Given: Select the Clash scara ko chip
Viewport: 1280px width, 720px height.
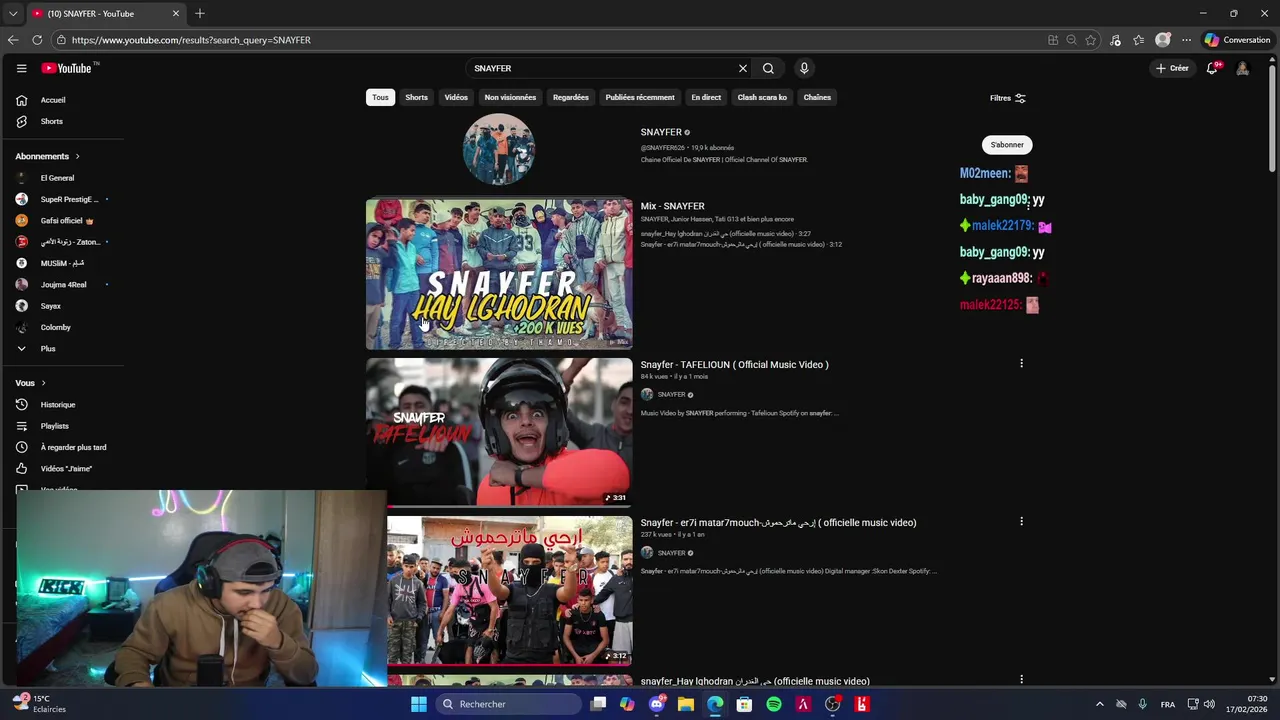Looking at the screenshot, I should click(762, 97).
